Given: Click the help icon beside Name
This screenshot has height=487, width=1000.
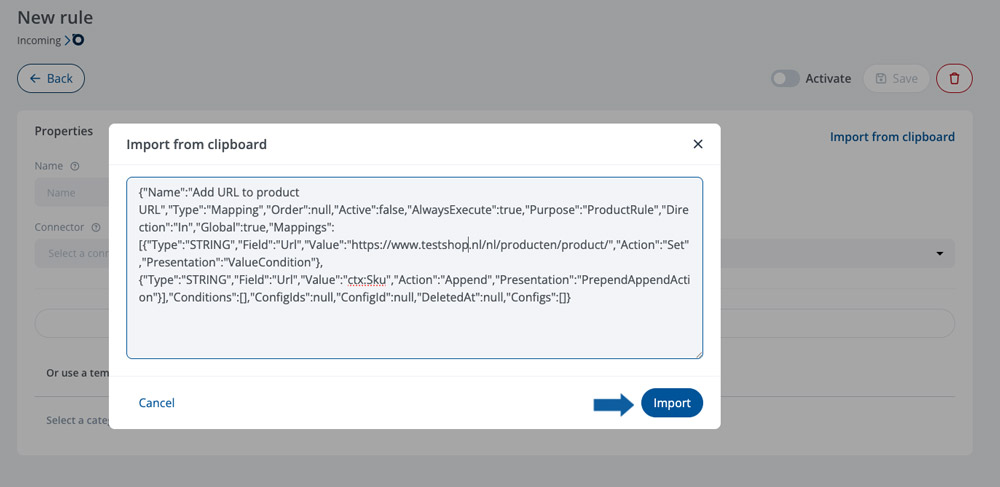Looking at the screenshot, I should click(75, 166).
